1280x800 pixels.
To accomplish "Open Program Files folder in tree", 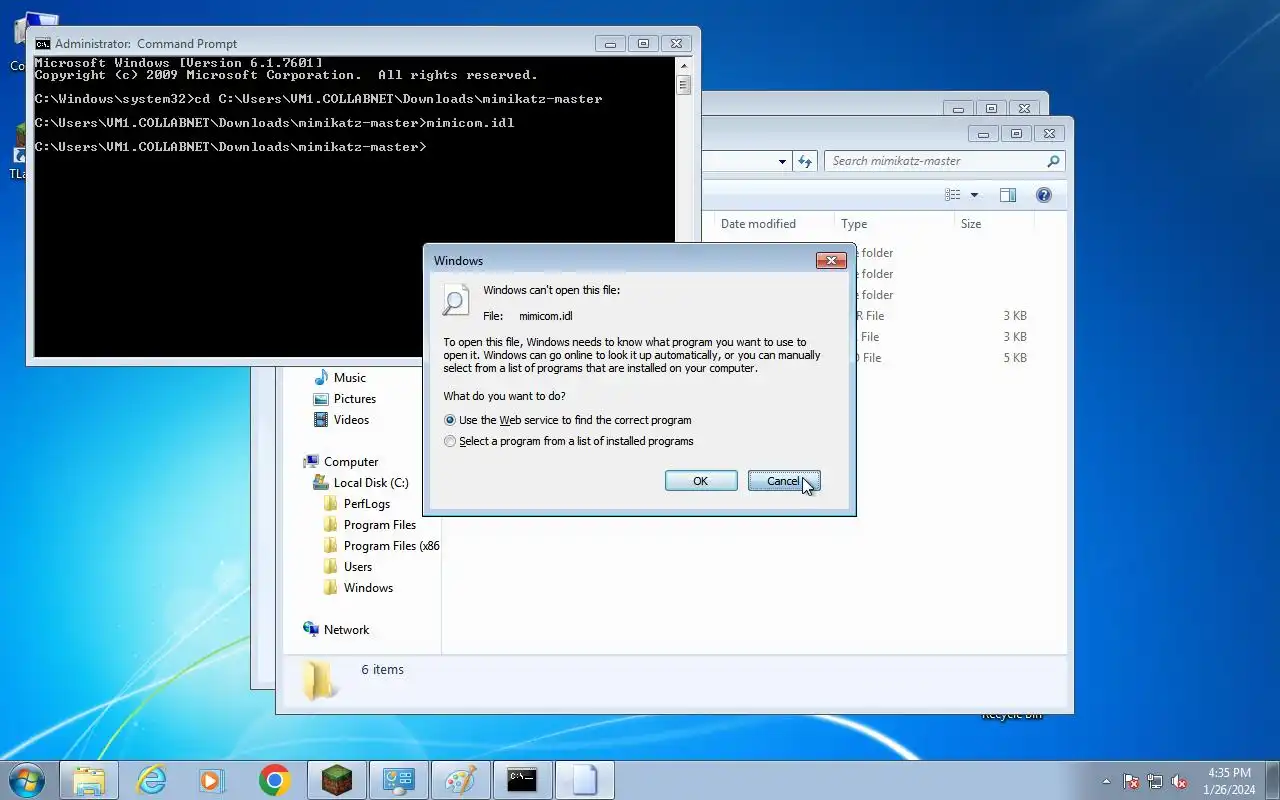I will 380,525.
